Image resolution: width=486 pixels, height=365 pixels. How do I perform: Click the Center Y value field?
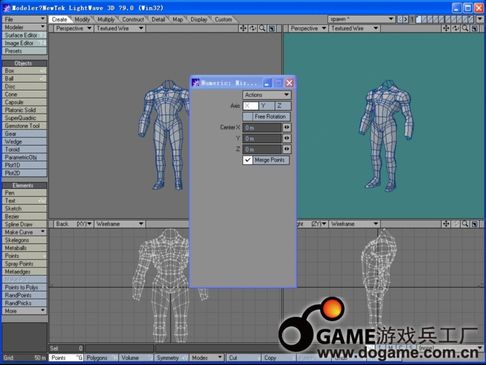[262, 138]
